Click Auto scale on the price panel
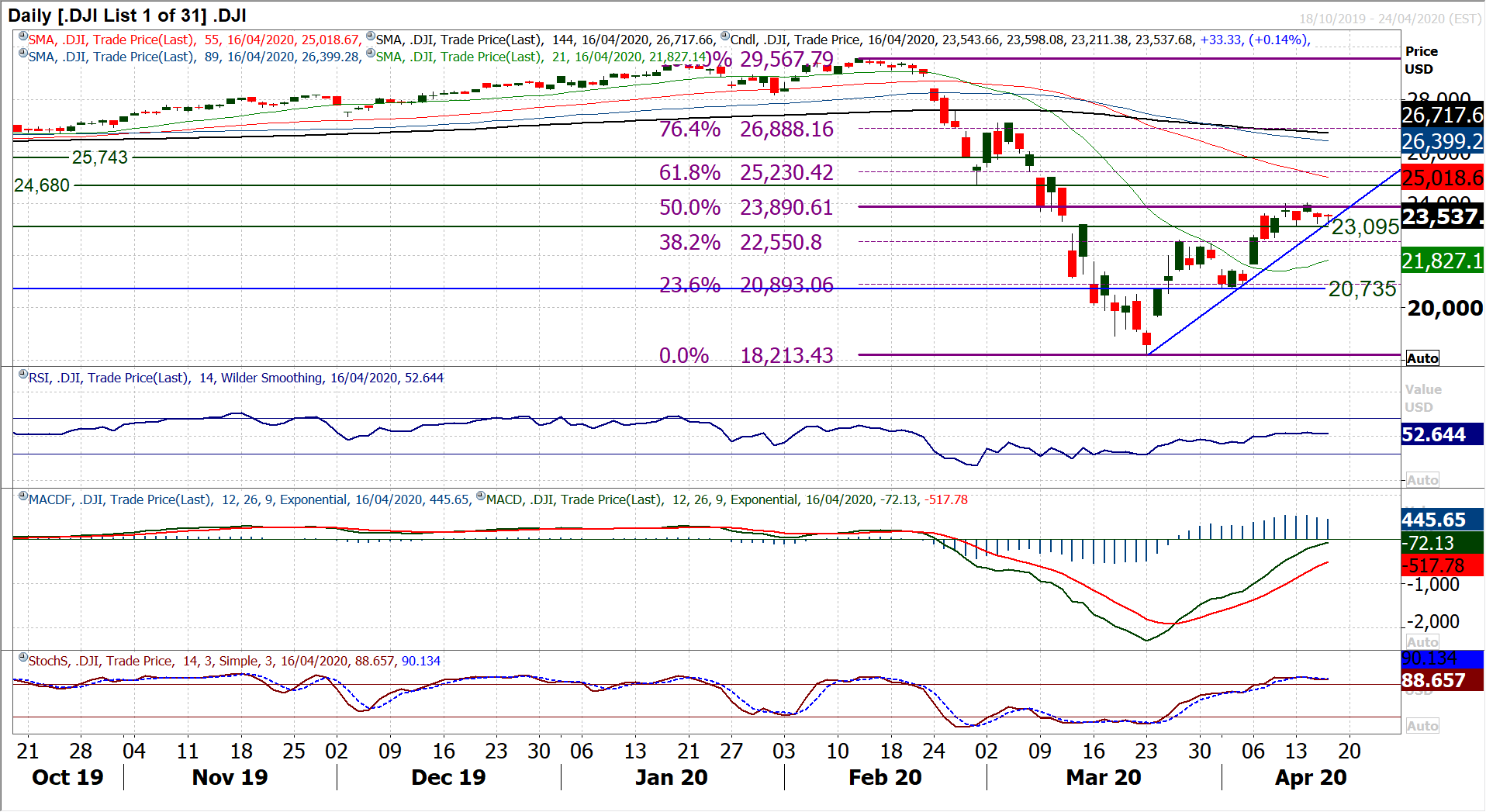This screenshot has height=812, width=1486. [x=1422, y=358]
